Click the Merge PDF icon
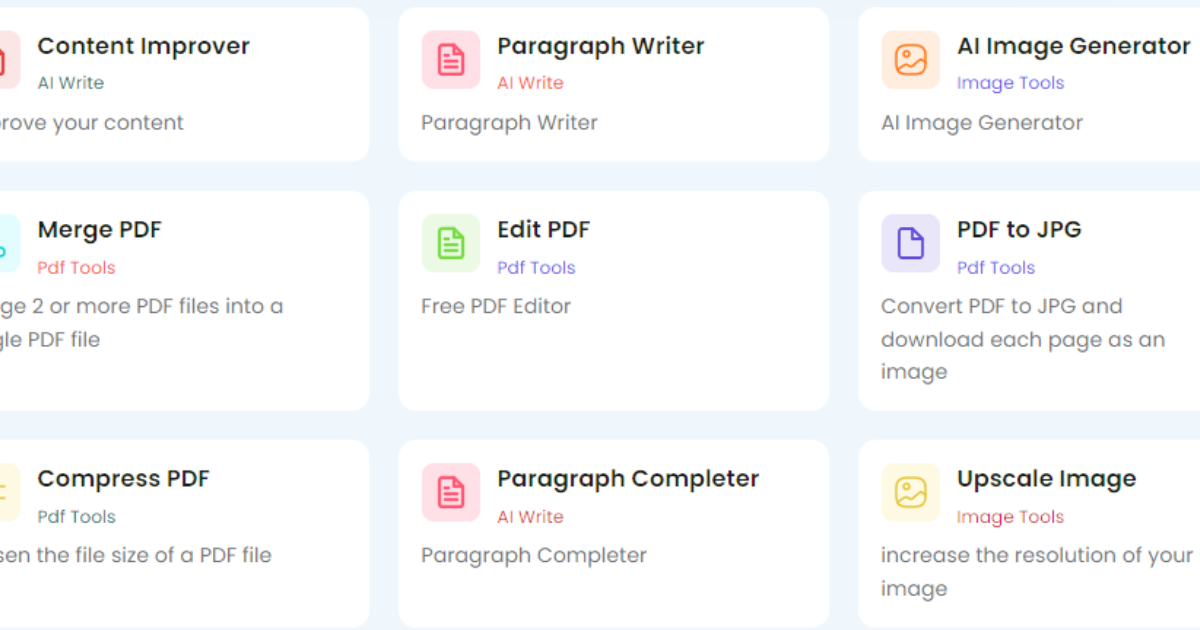 (6, 243)
